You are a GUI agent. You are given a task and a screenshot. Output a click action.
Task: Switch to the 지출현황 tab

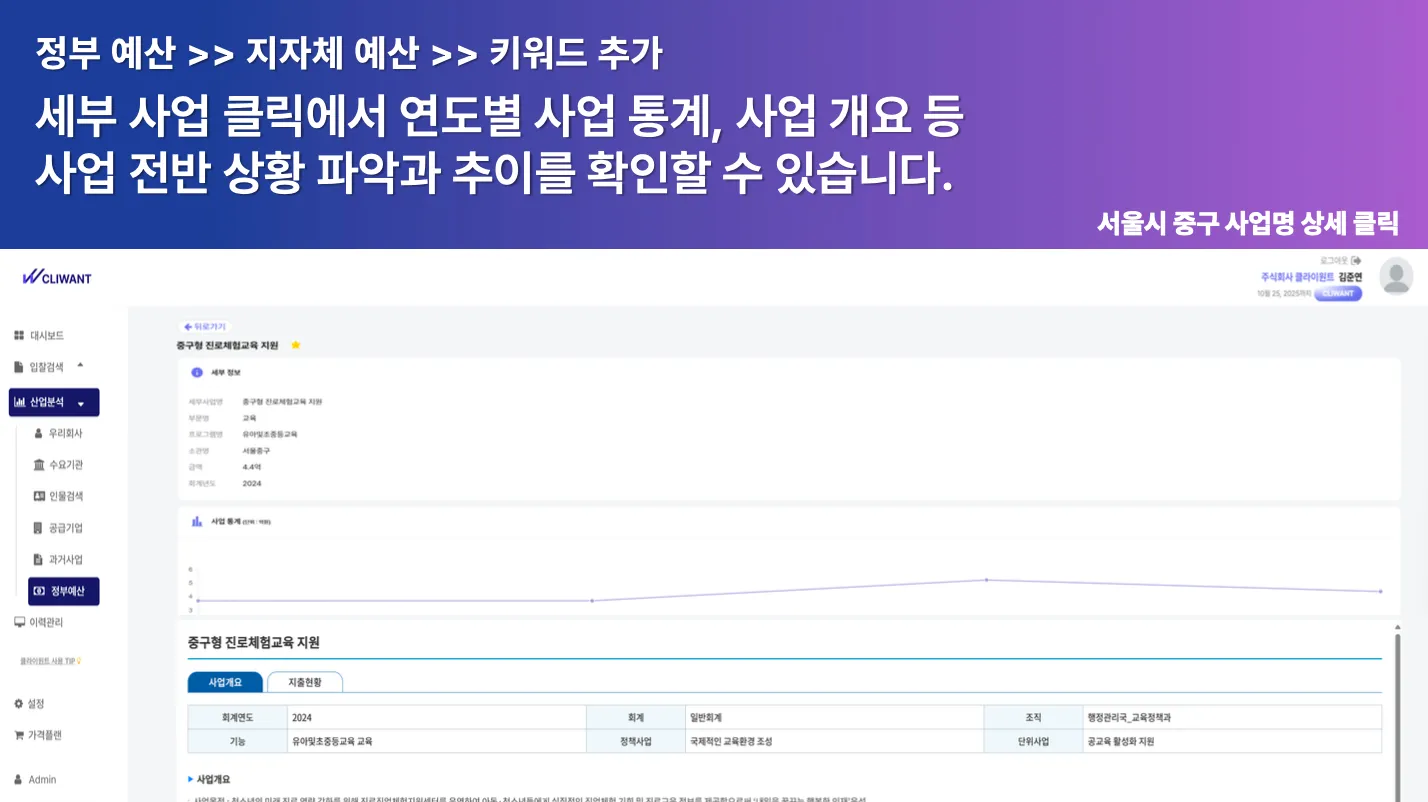(305, 682)
